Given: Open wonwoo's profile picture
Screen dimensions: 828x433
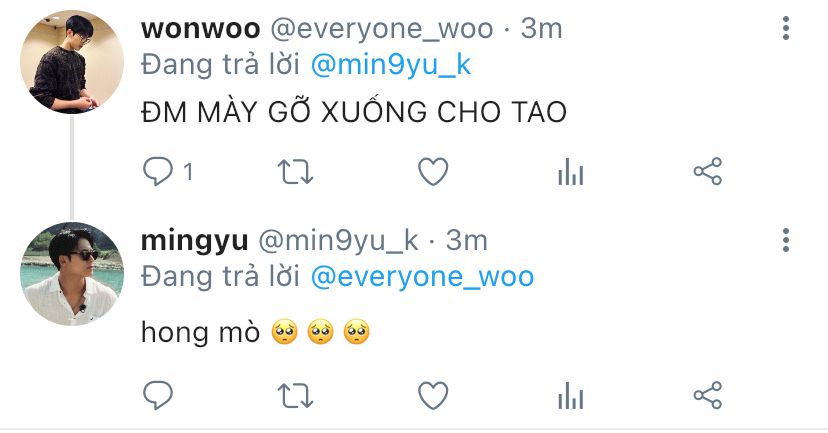Looking at the screenshot, I should click(72, 62).
